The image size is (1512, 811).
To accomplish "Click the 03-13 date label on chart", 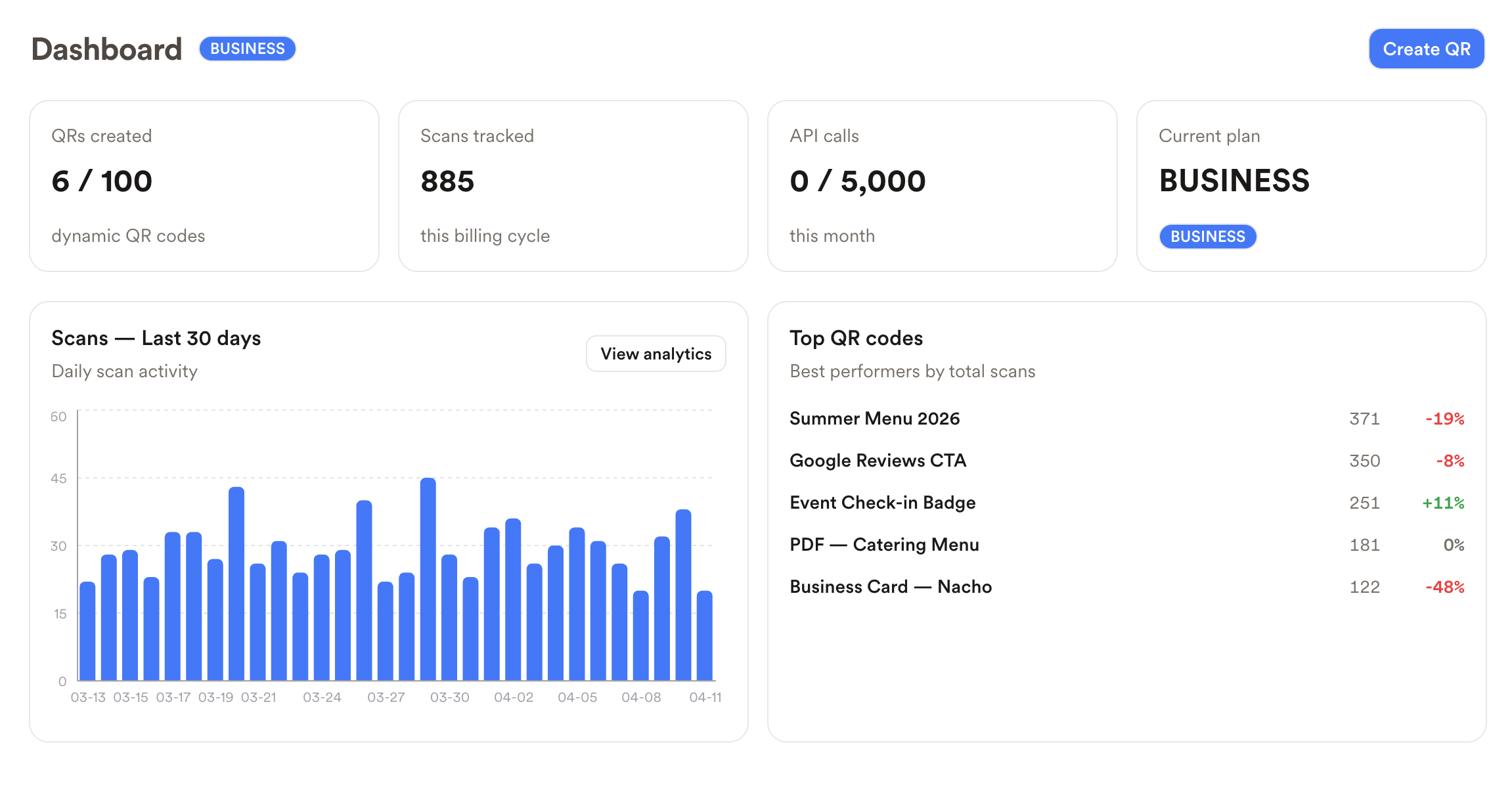I will tap(88, 697).
